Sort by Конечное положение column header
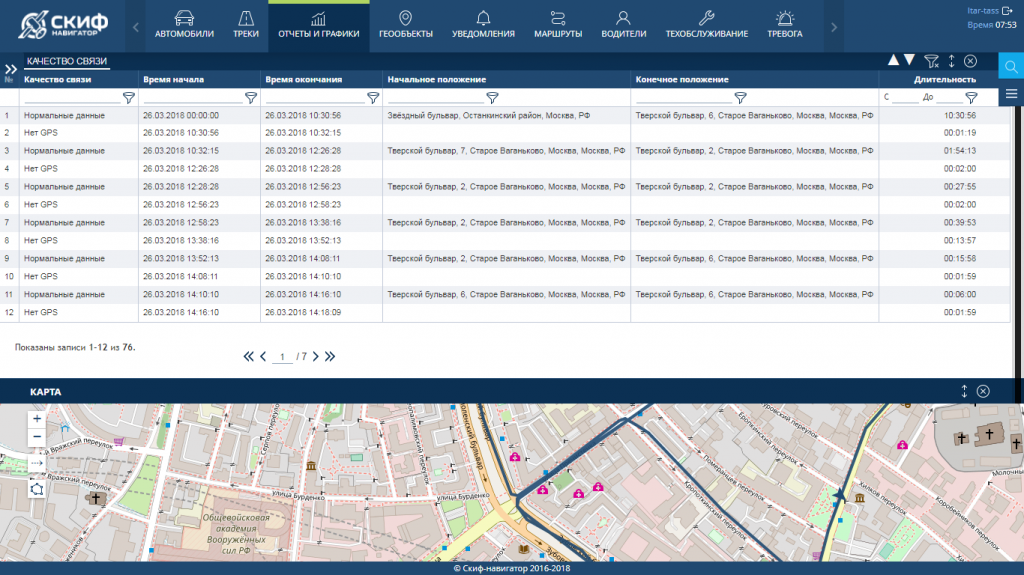The height and width of the screenshot is (575, 1024). pyautogui.click(x=682, y=79)
